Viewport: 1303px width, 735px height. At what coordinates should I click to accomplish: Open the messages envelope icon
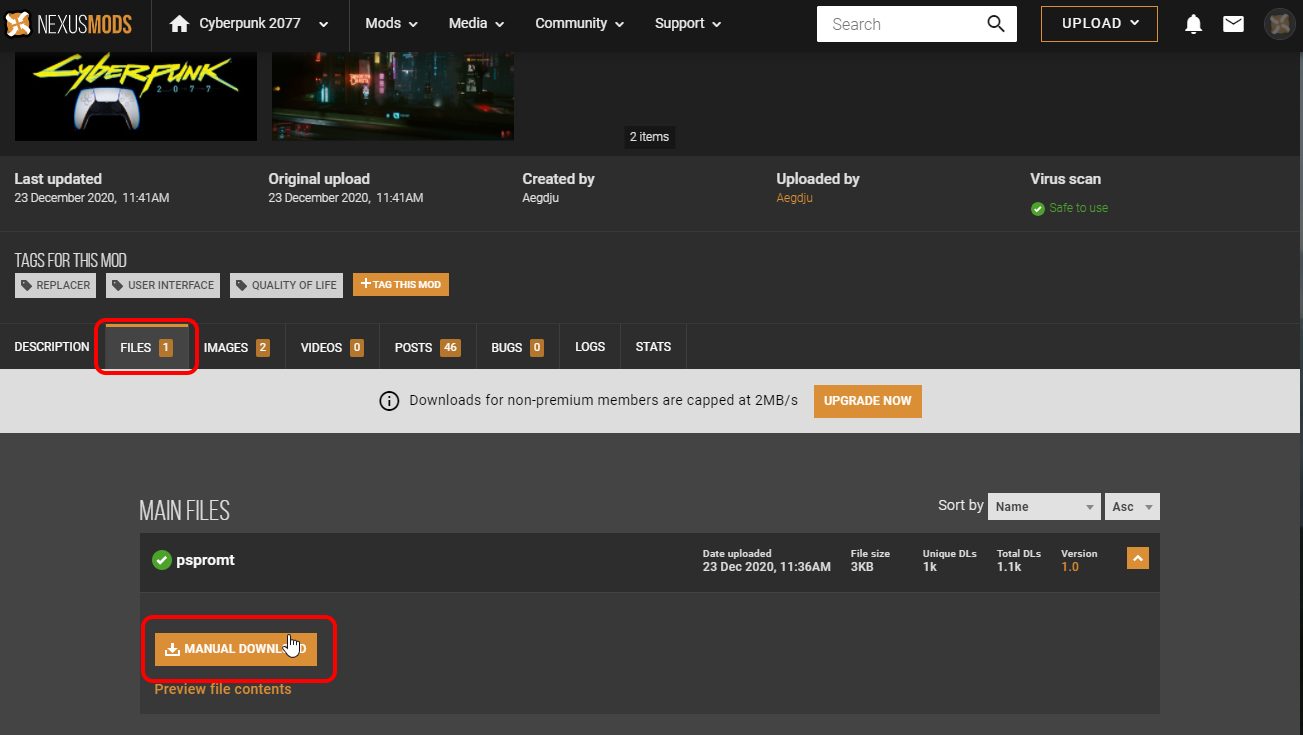click(x=1233, y=24)
